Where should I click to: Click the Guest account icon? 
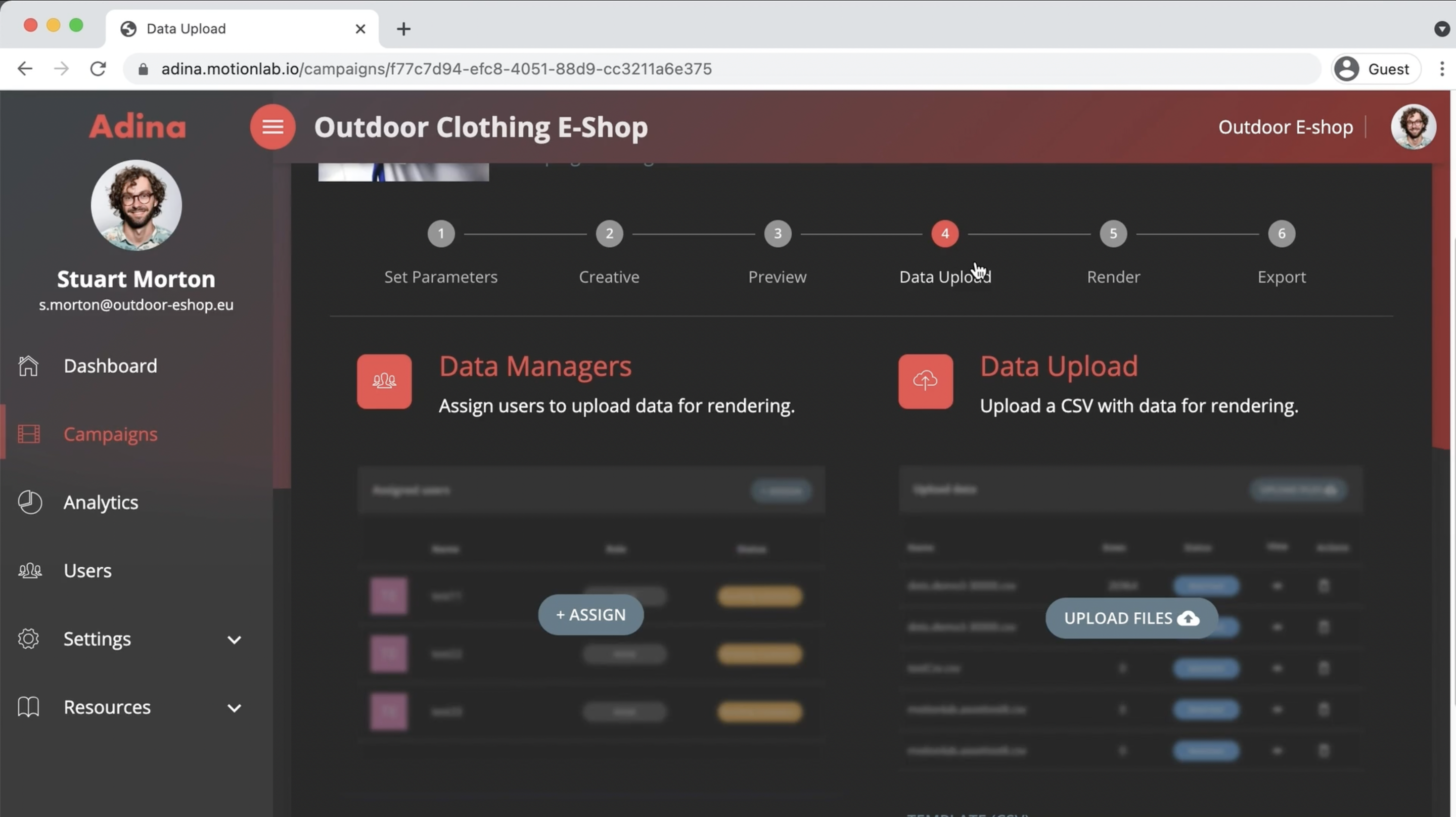pos(1347,69)
